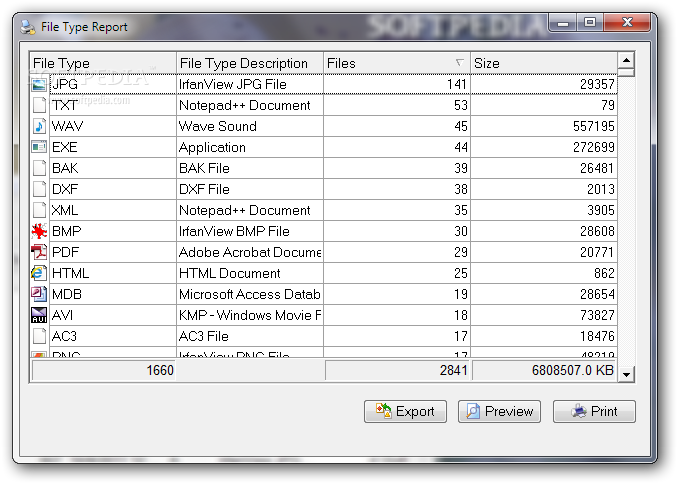Screen dimensions: 678x484
Task: Click the total files count 2841
Action: pos(454,370)
